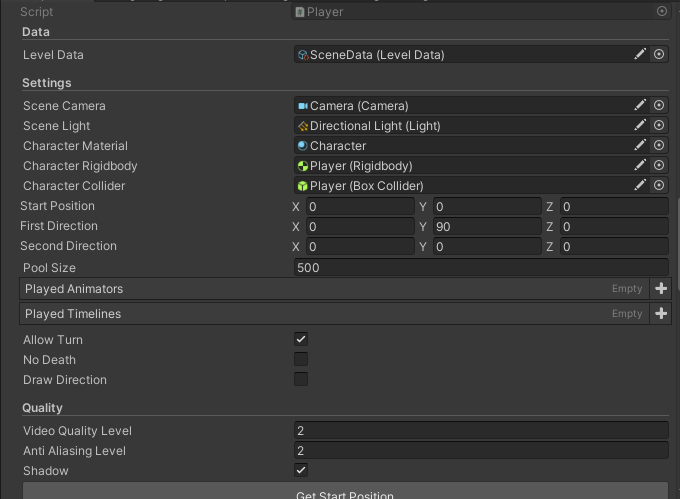
Task: Edit the SceneData Level Data asset
Action: [x=640, y=54]
